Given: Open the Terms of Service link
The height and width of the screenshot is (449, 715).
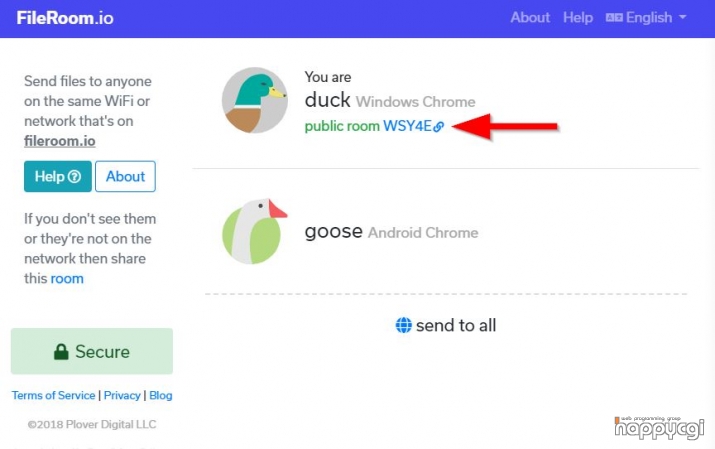Looking at the screenshot, I should (x=53, y=396).
